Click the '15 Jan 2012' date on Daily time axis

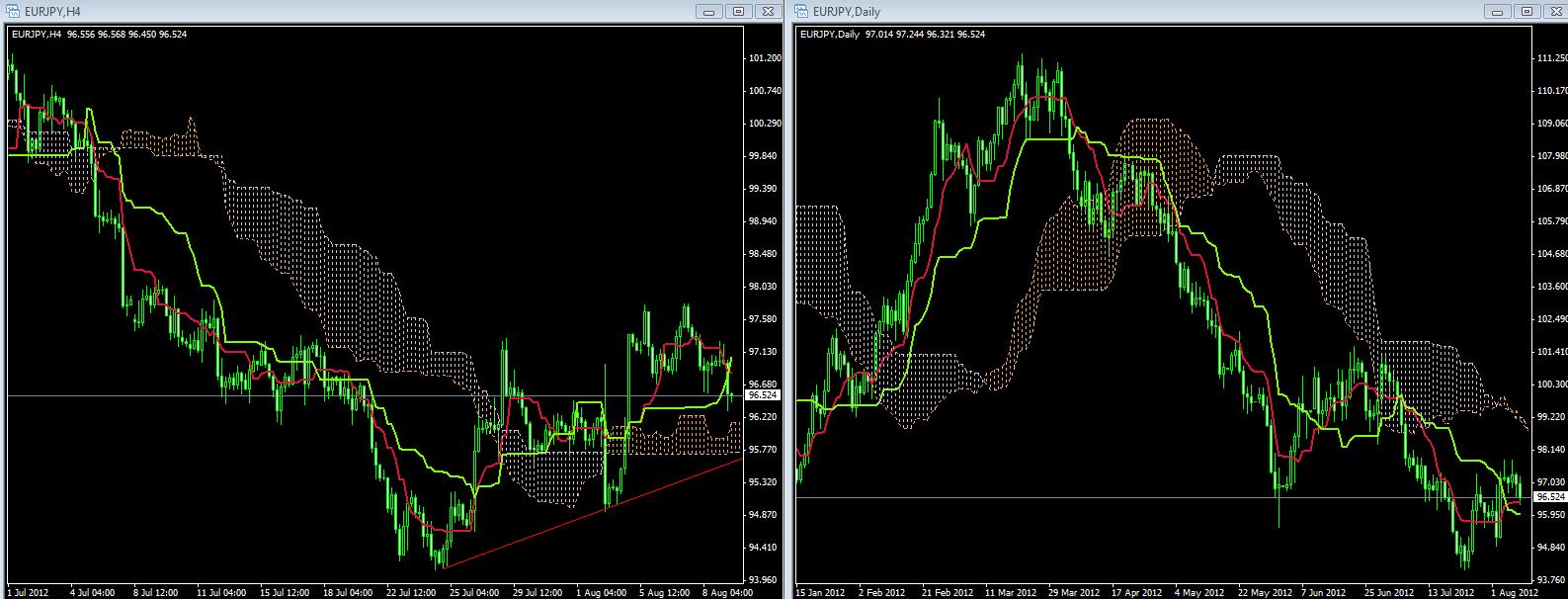[x=821, y=592]
